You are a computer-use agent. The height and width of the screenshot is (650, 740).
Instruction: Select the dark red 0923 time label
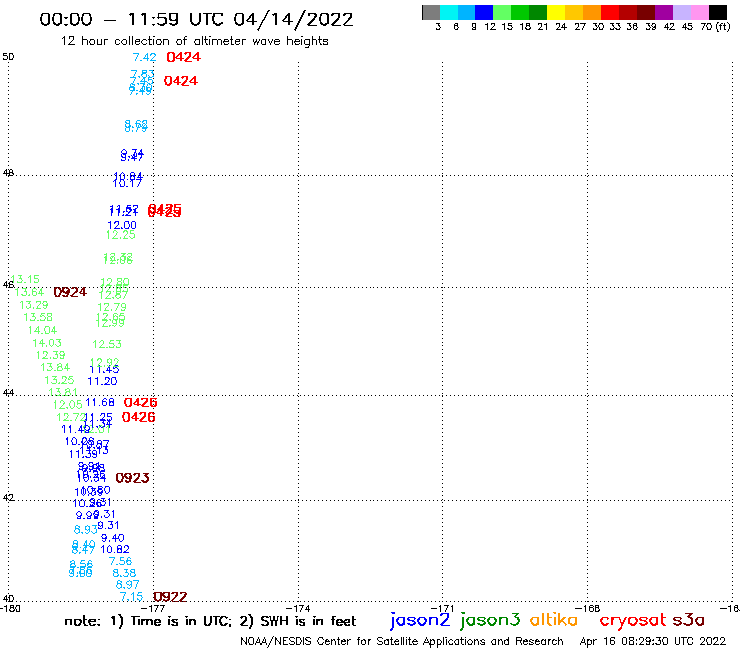click(132, 478)
